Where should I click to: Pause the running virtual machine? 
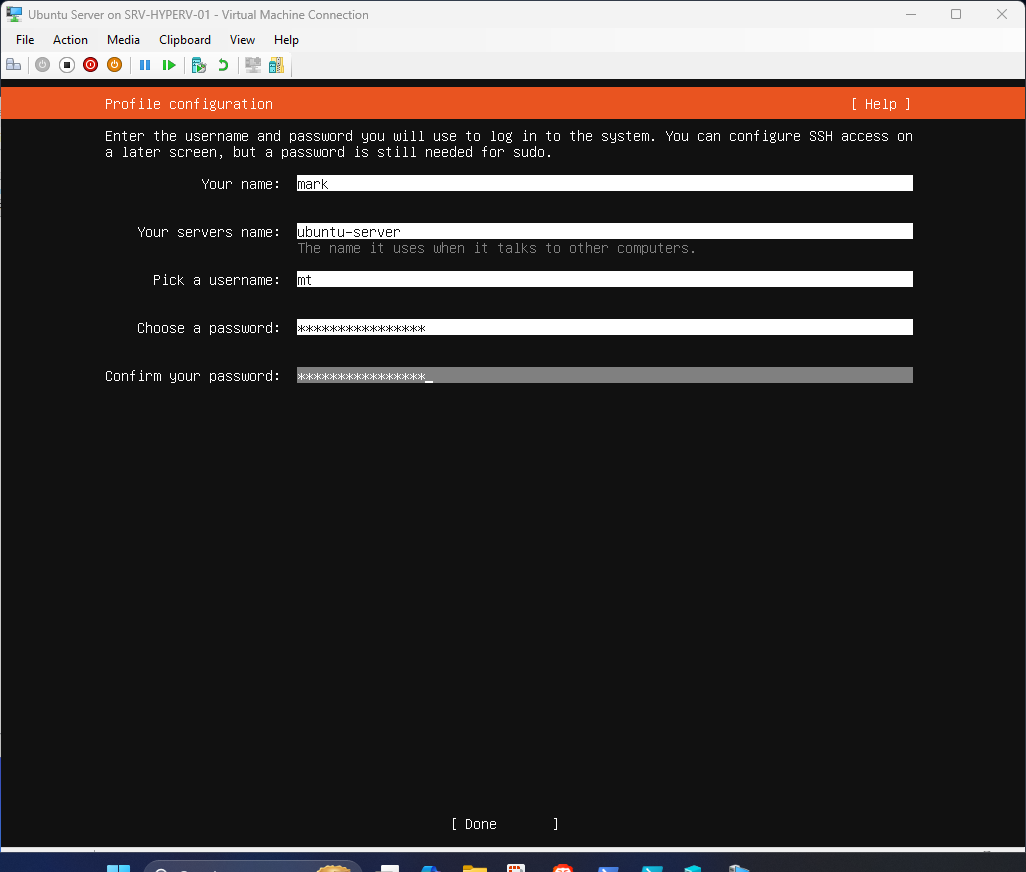(x=145, y=64)
